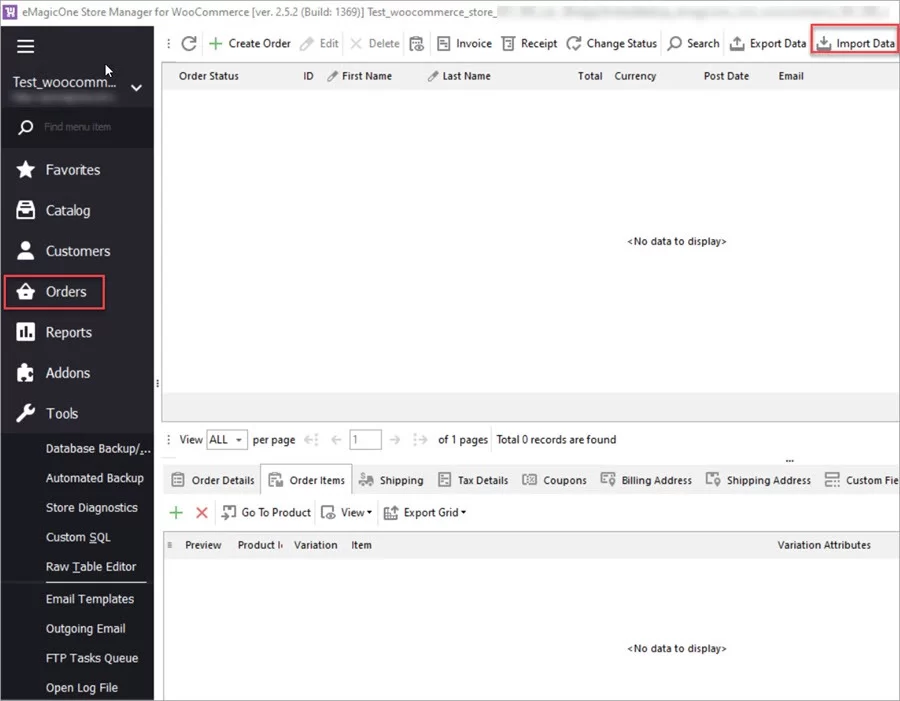Select Orders in the sidebar
The width and height of the screenshot is (900, 701).
click(55, 291)
